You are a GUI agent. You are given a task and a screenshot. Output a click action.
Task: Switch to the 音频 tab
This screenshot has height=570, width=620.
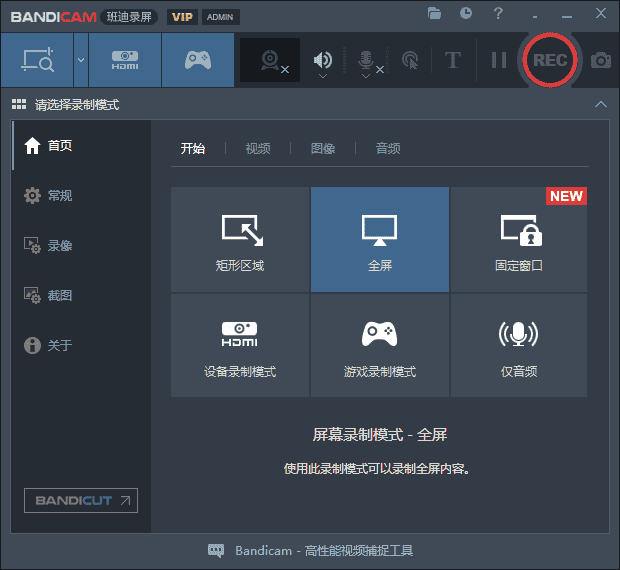388,148
